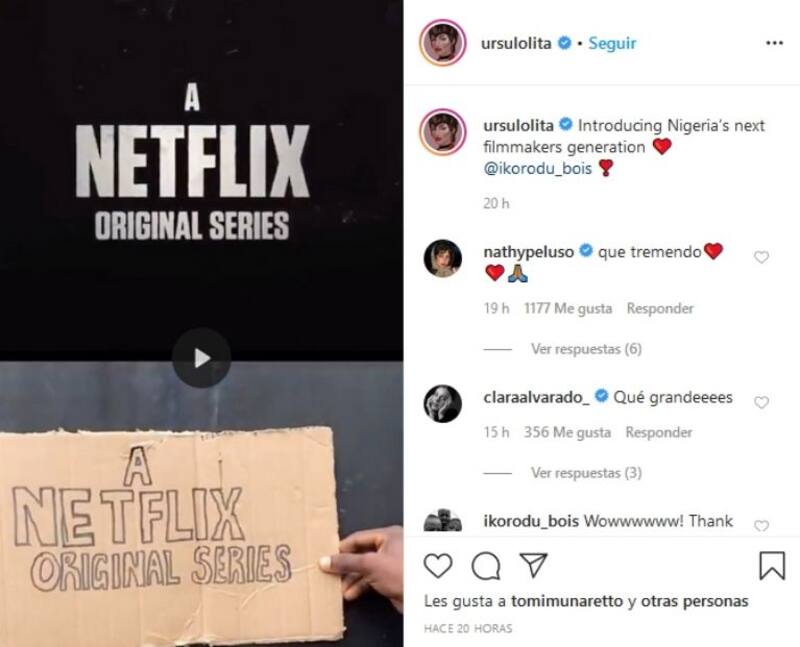Like claraalvarado_'s comment
Image resolution: width=800 pixels, height=647 pixels.
(761, 403)
